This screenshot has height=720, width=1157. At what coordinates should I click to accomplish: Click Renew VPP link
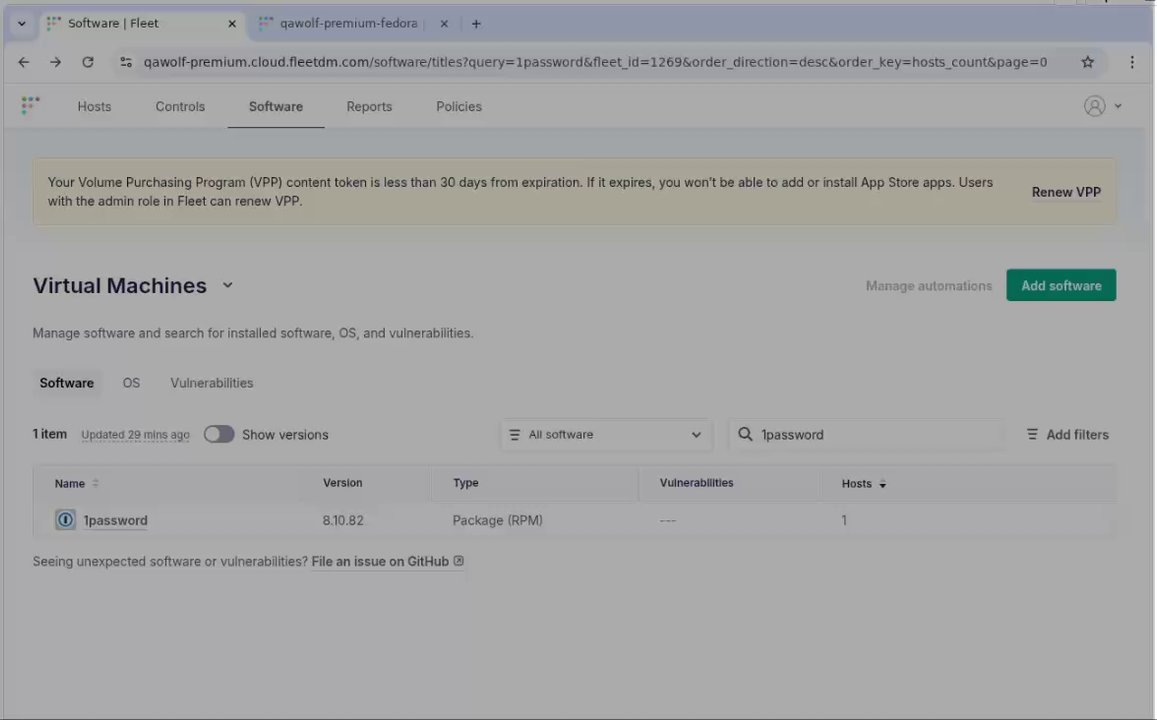point(1066,192)
